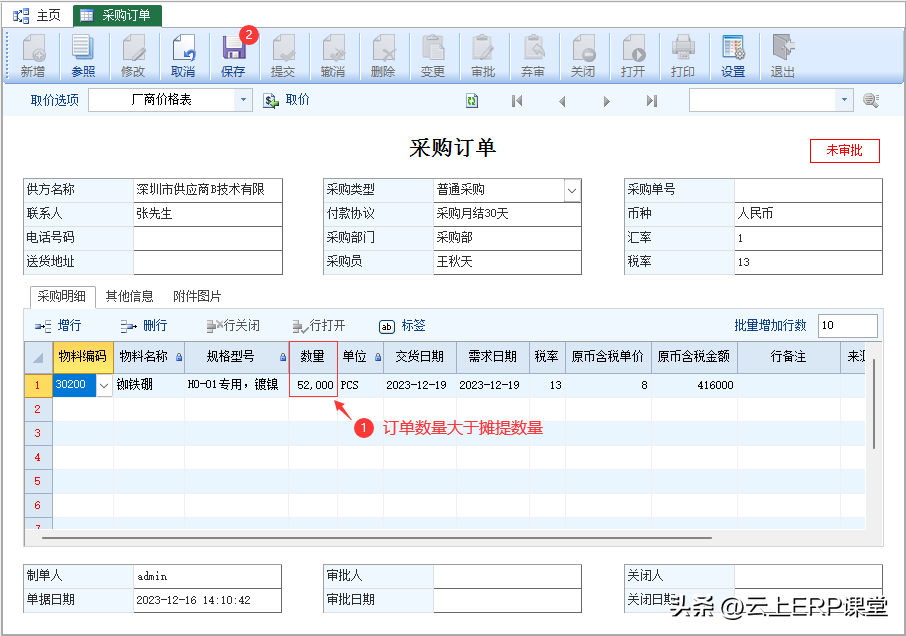This screenshot has height=636, width=906.
Task: Click the 采购单号 input field
Action: click(x=808, y=190)
